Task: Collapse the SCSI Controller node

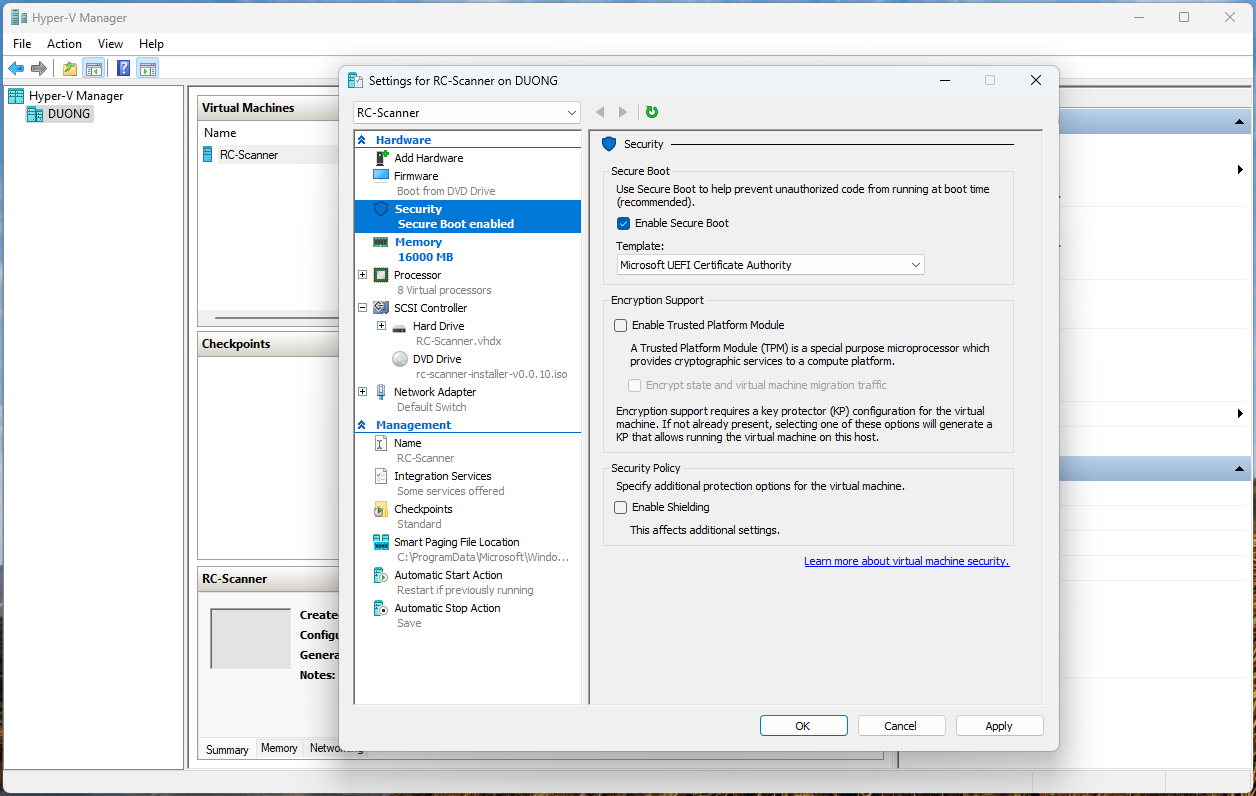Action: click(x=362, y=308)
